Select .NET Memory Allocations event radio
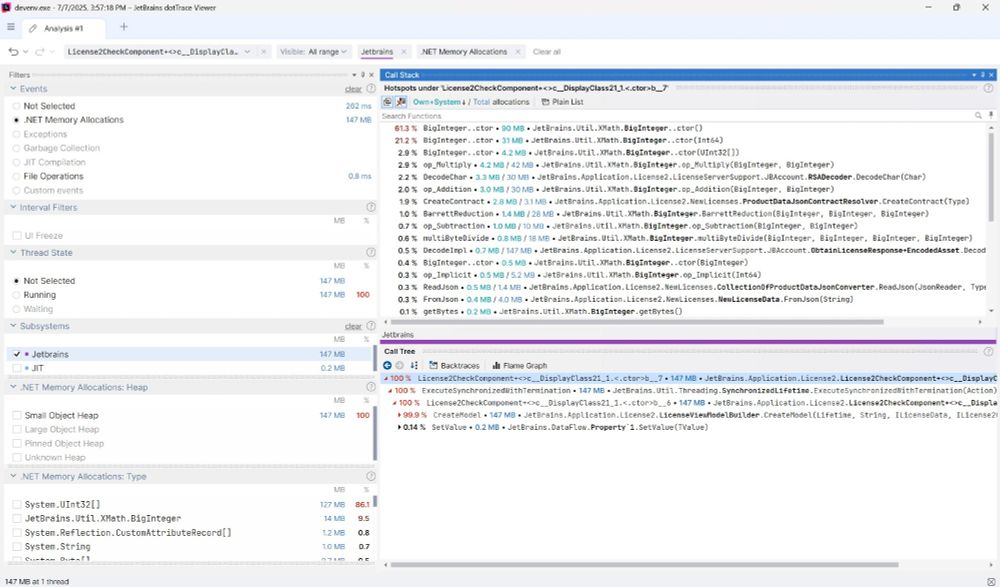This screenshot has height=587, width=1000. click(17, 120)
